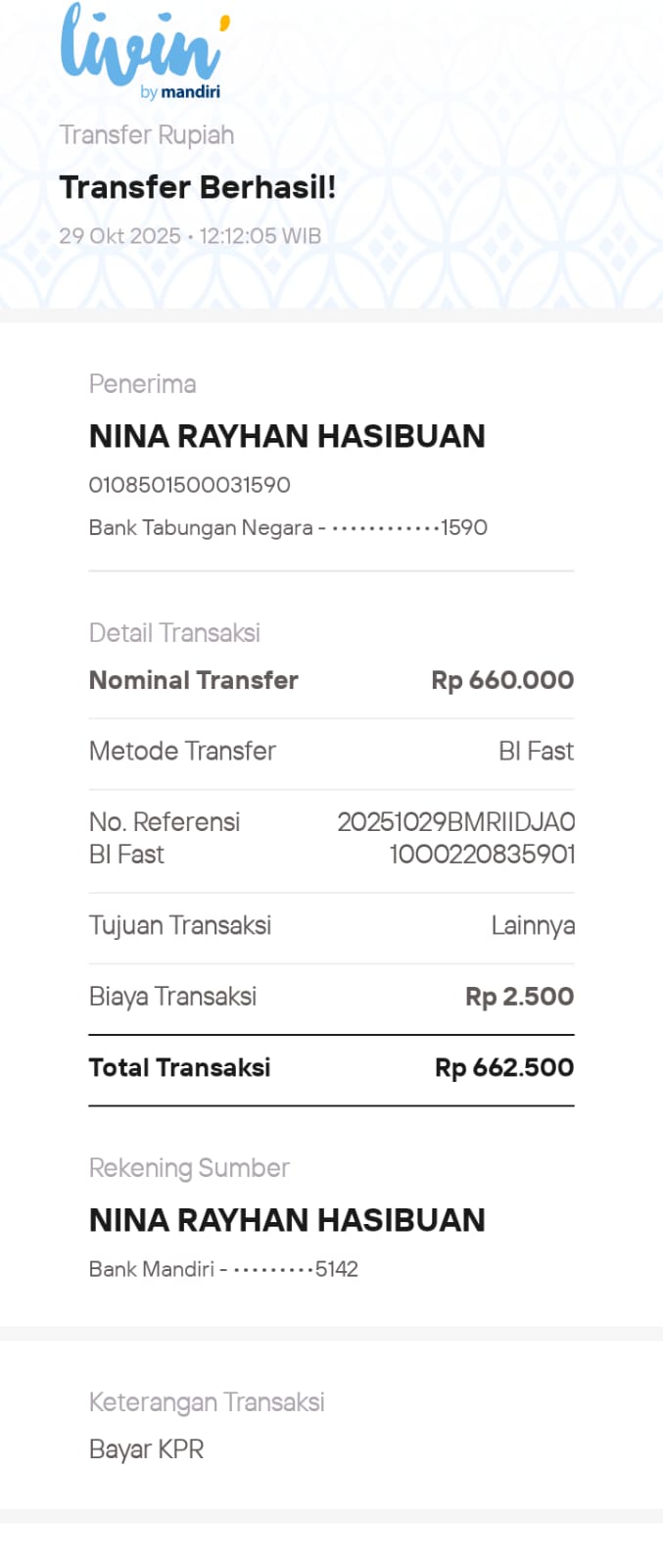Click the Detail Transaksi section heading
This screenshot has width=663, height=1568.
click(x=174, y=633)
